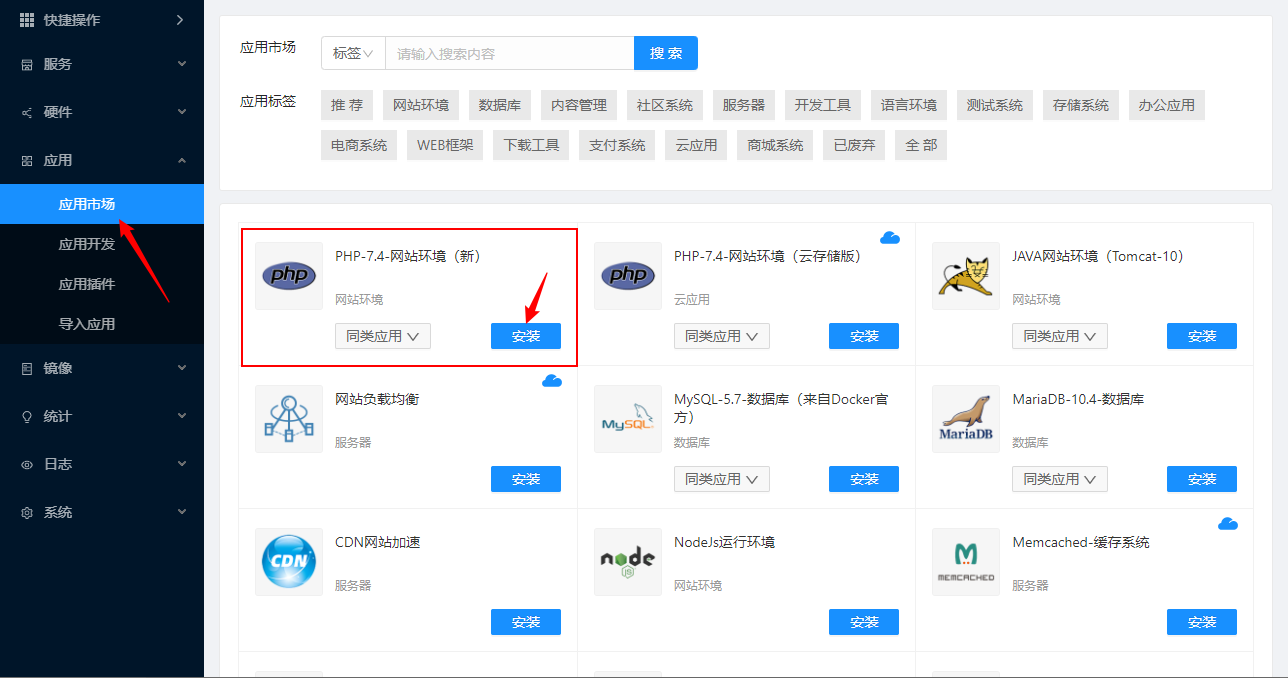Install MySQL-5.7-数据库
Viewport: 1288px width, 678px height.
click(x=864, y=479)
